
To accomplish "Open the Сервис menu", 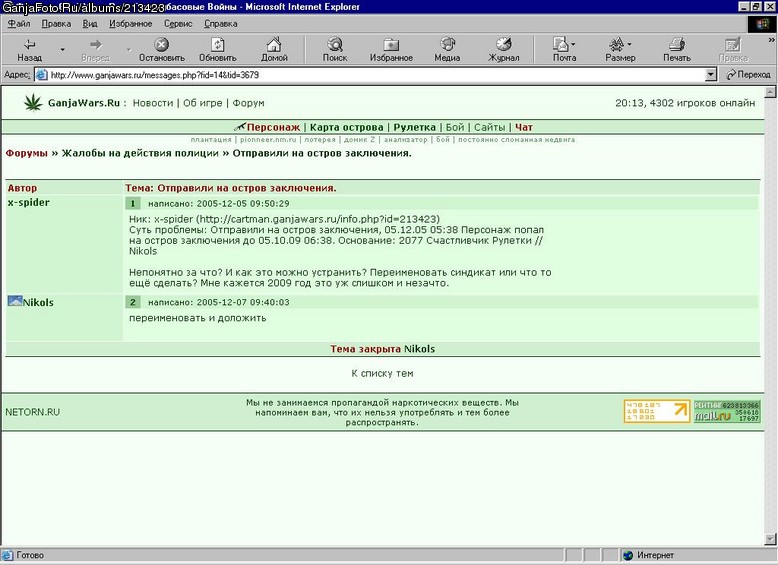I will pyautogui.click(x=178, y=23).
